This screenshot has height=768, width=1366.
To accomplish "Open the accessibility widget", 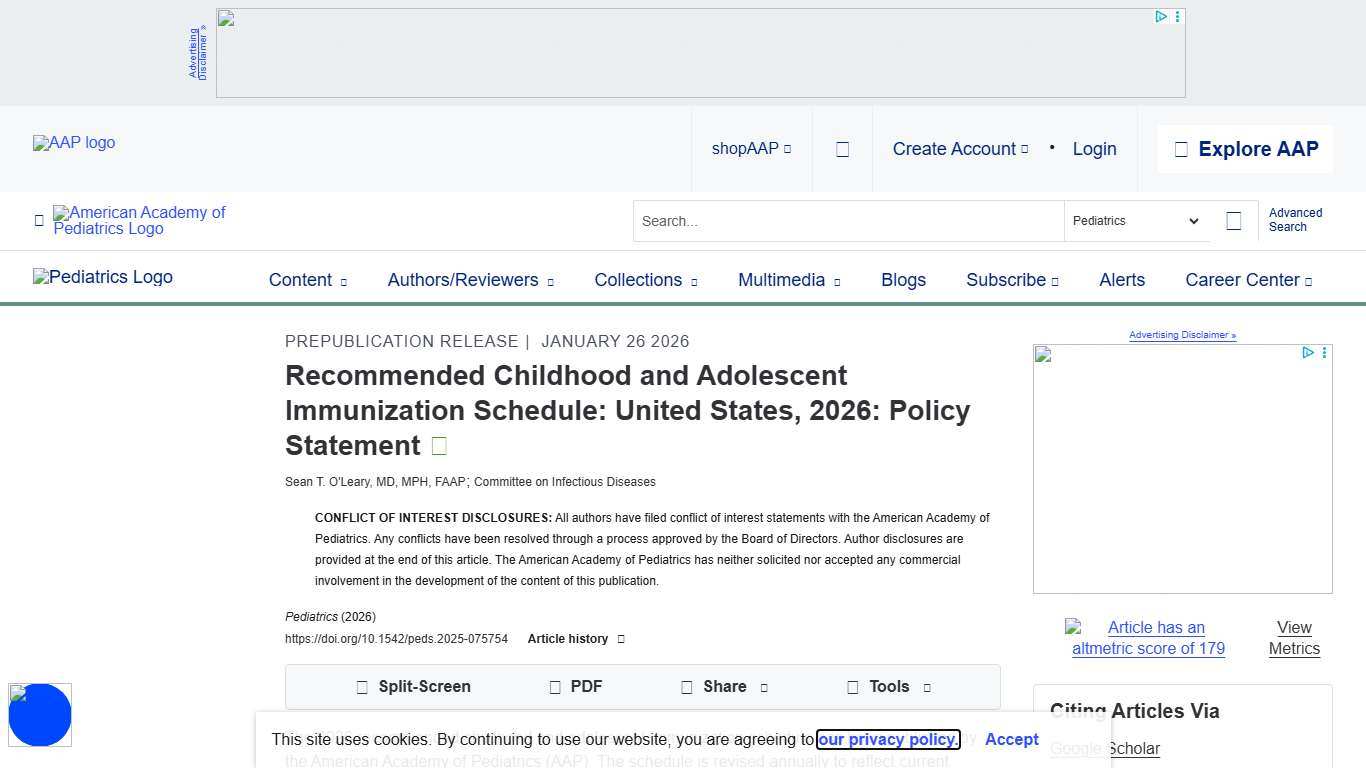I will point(40,715).
